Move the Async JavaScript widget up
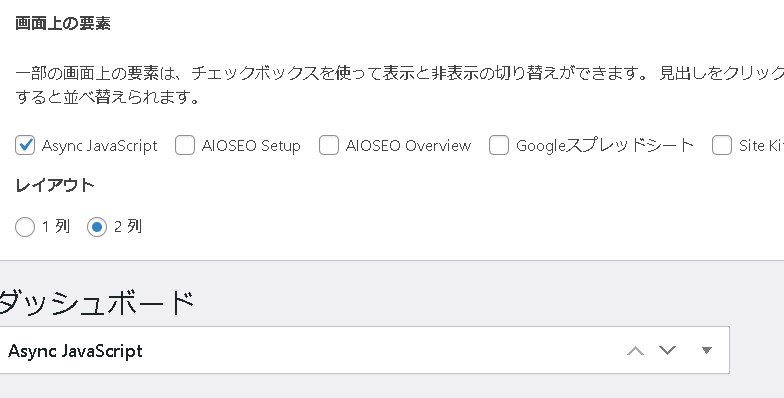 coord(636,350)
